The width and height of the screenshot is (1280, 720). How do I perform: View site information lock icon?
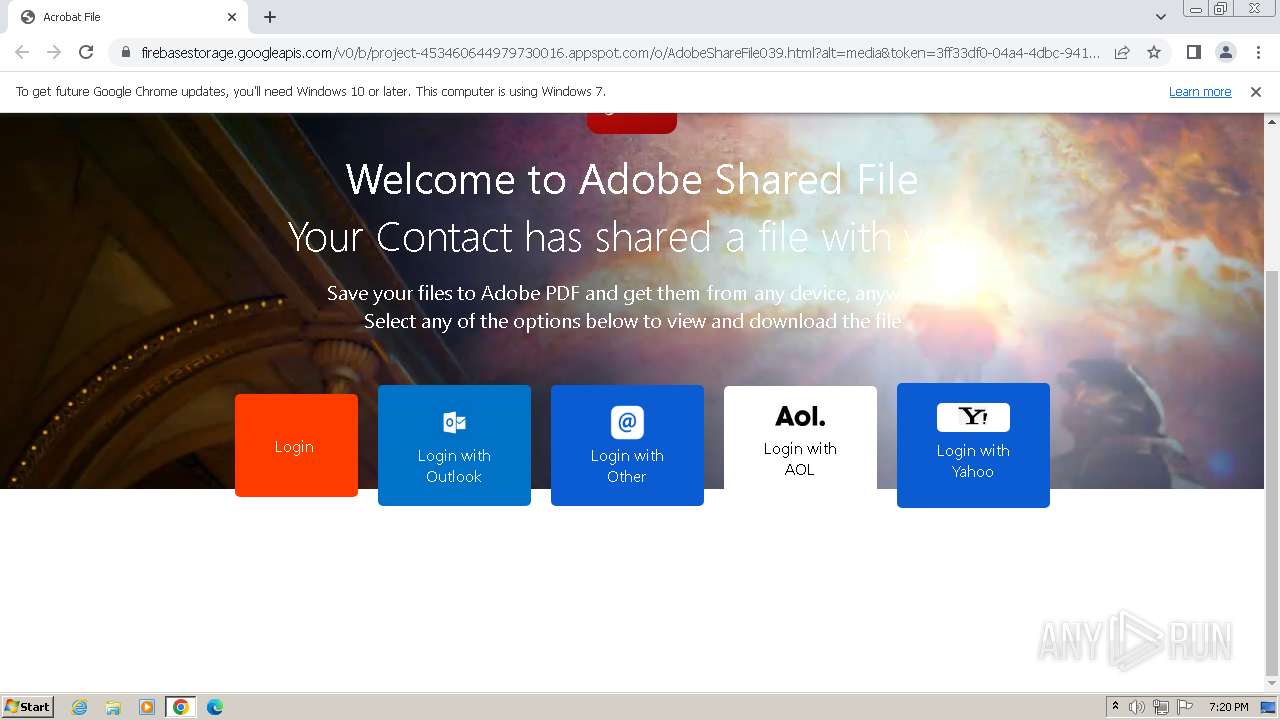click(x=126, y=52)
